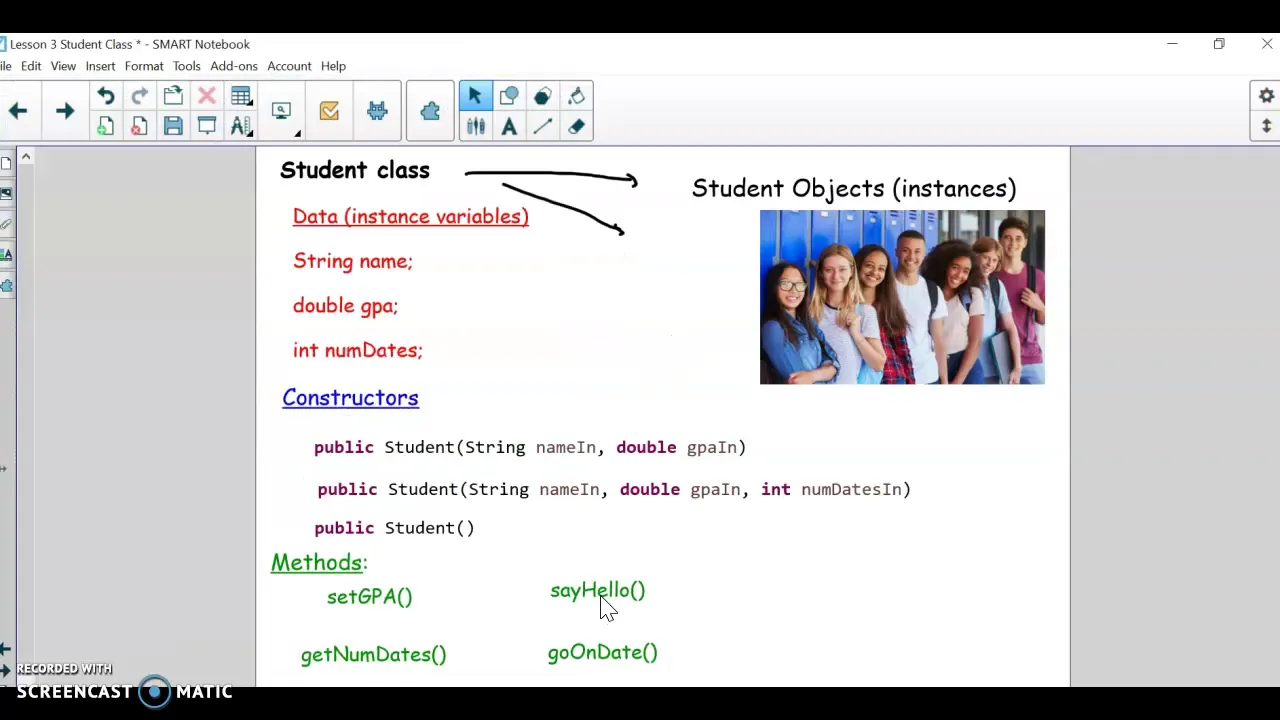Open the Attachments paperclip tab
The width and height of the screenshot is (1280, 720).
(6, 224)
